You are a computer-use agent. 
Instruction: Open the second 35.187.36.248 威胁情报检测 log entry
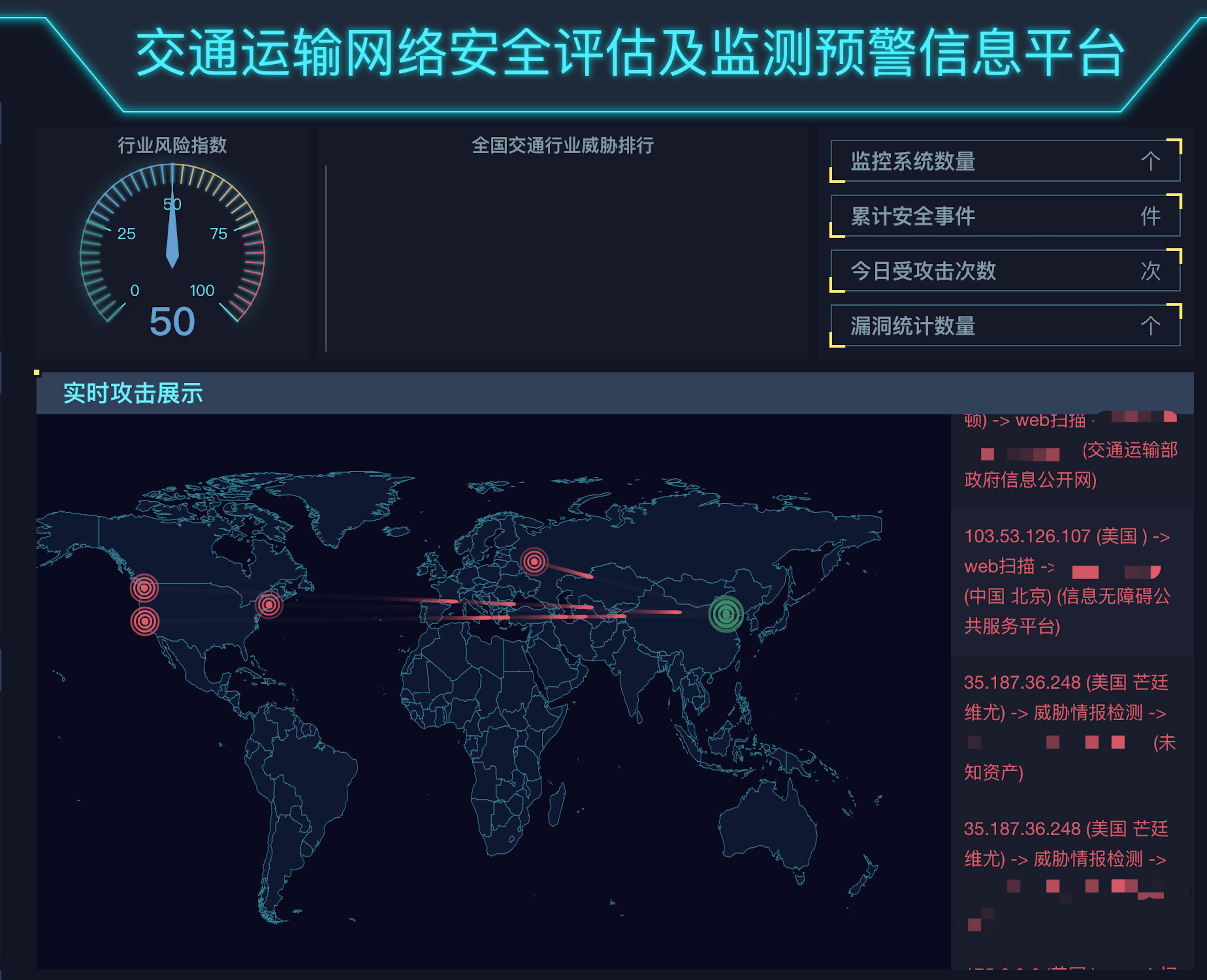(x=1067, y=858)
